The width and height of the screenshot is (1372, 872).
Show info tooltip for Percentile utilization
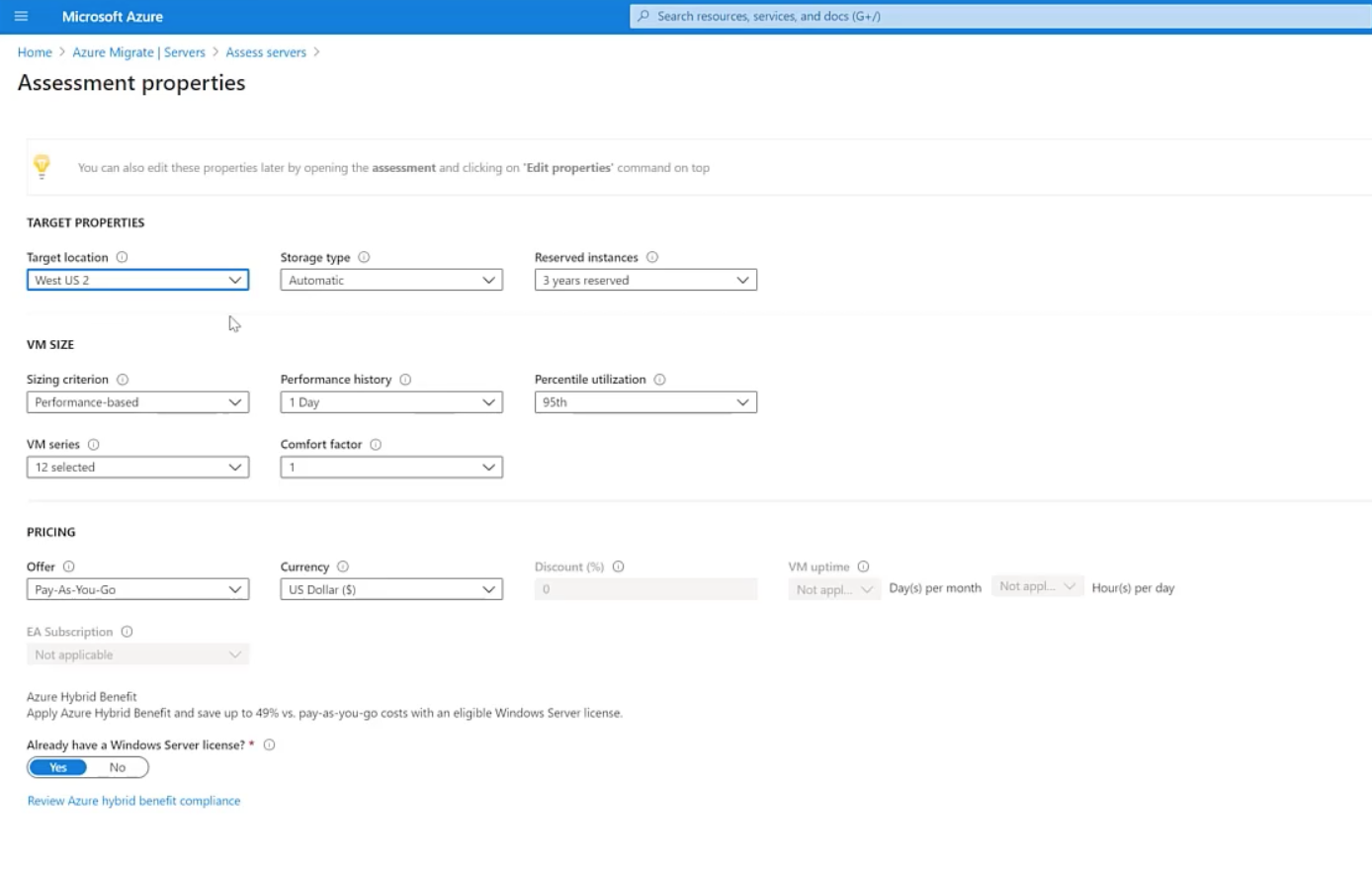tap(659, 380)
